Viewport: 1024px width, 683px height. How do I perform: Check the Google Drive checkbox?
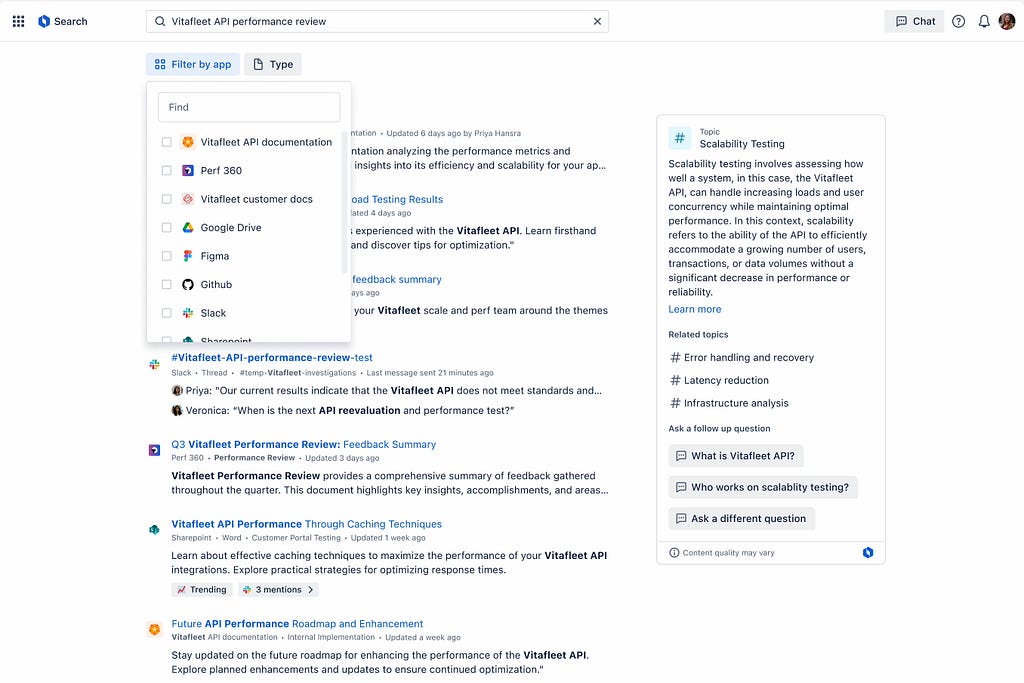(167, 227)
